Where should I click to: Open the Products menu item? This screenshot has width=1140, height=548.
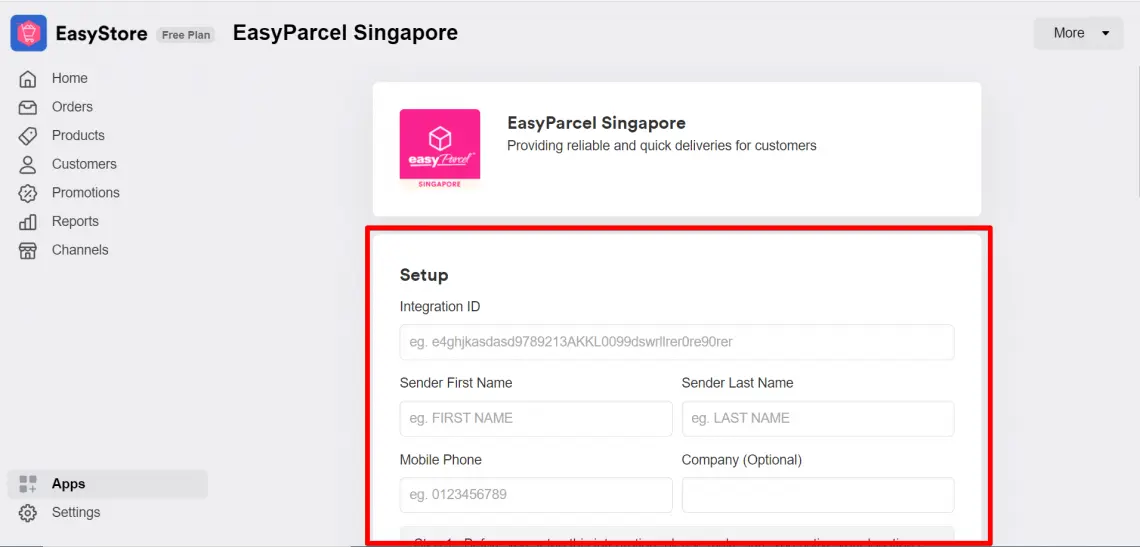[x=78, y=136]
